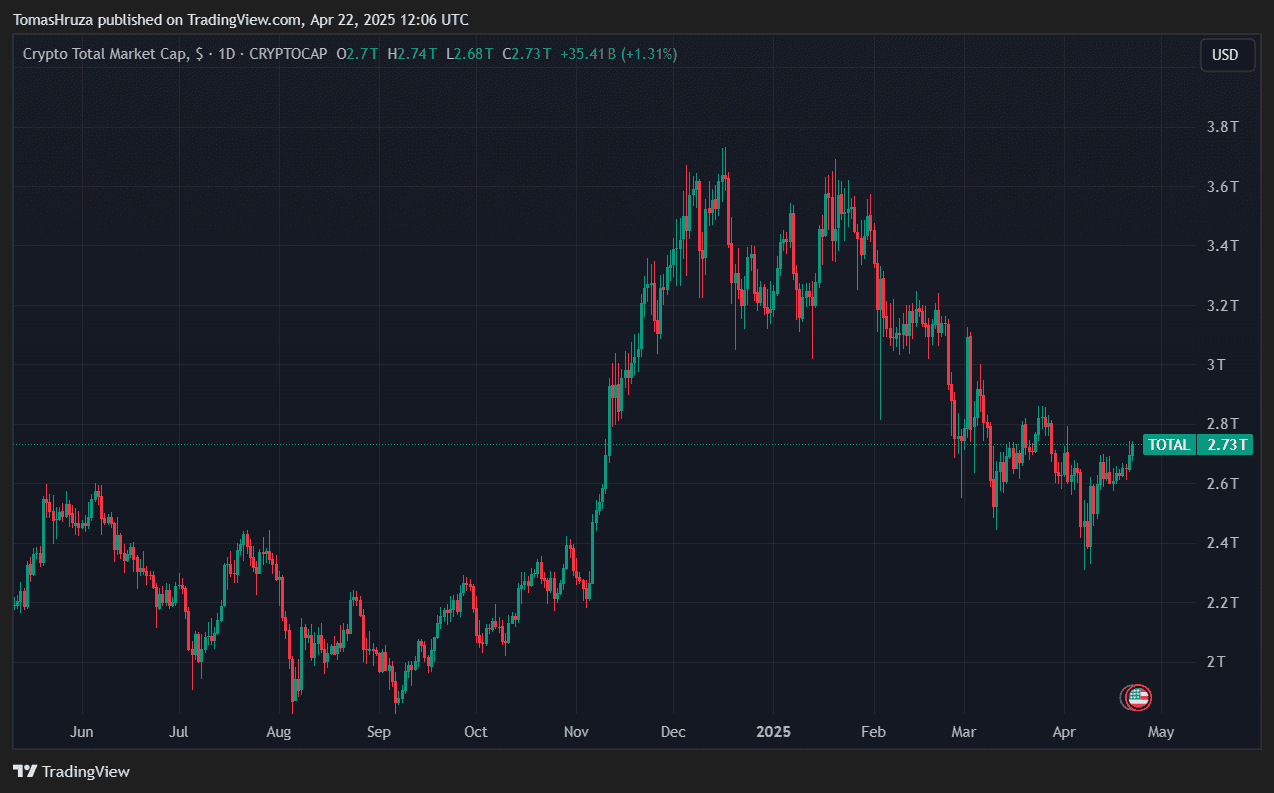Click the May label on time axis
Viewport: 1274px width, 793px height.
1160,732
